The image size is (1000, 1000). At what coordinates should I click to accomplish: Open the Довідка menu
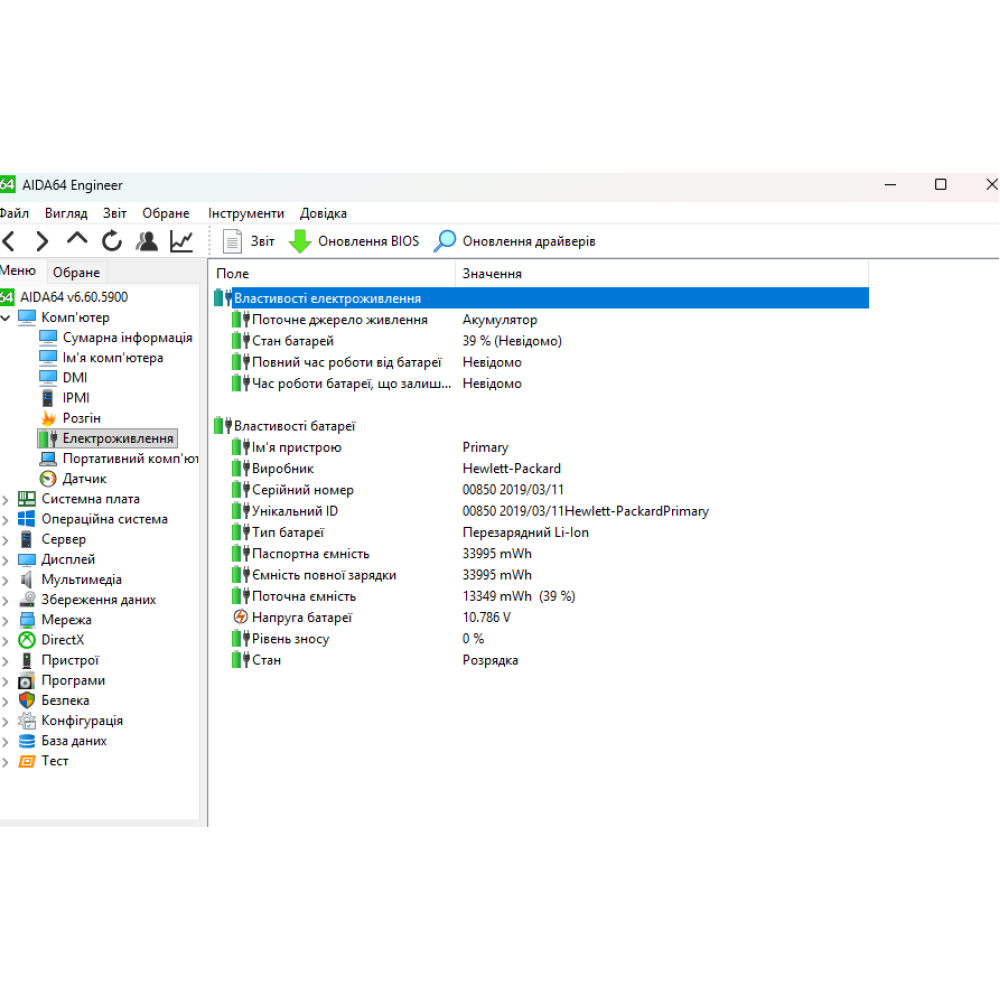323,213
